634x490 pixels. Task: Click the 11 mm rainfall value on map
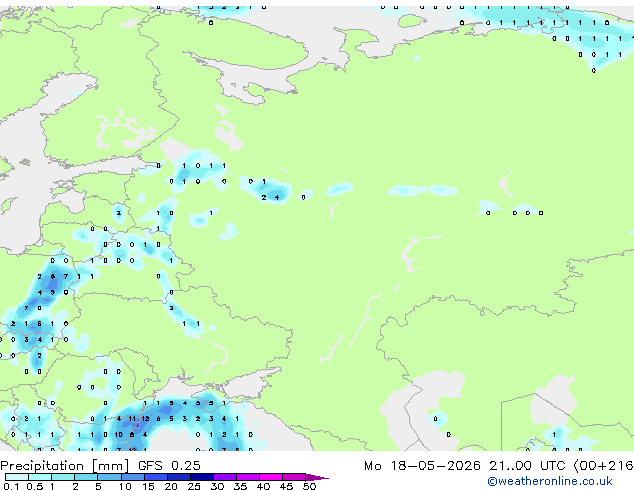pos(132,419)
